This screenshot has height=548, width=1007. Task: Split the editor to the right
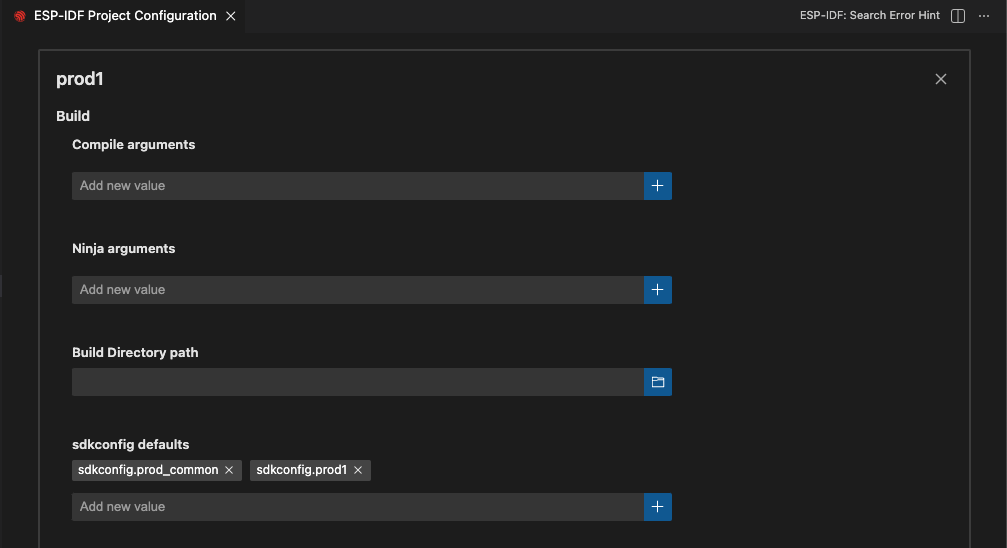[x=958, y=16]
